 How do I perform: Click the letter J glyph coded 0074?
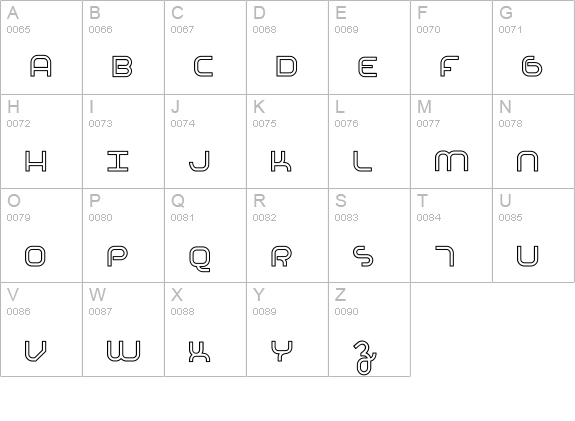point(199,161)
